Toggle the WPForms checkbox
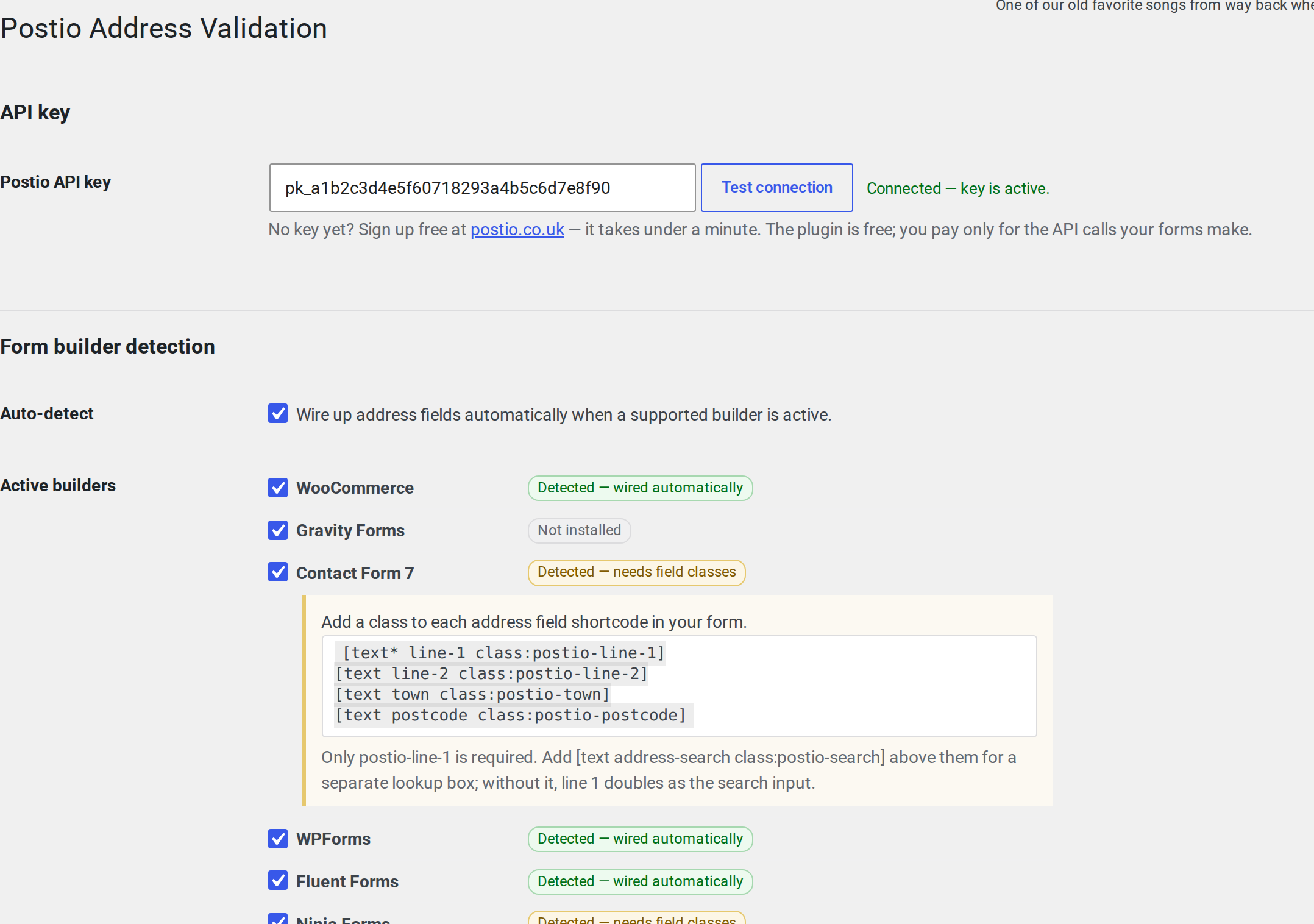 tap(278, 839)
